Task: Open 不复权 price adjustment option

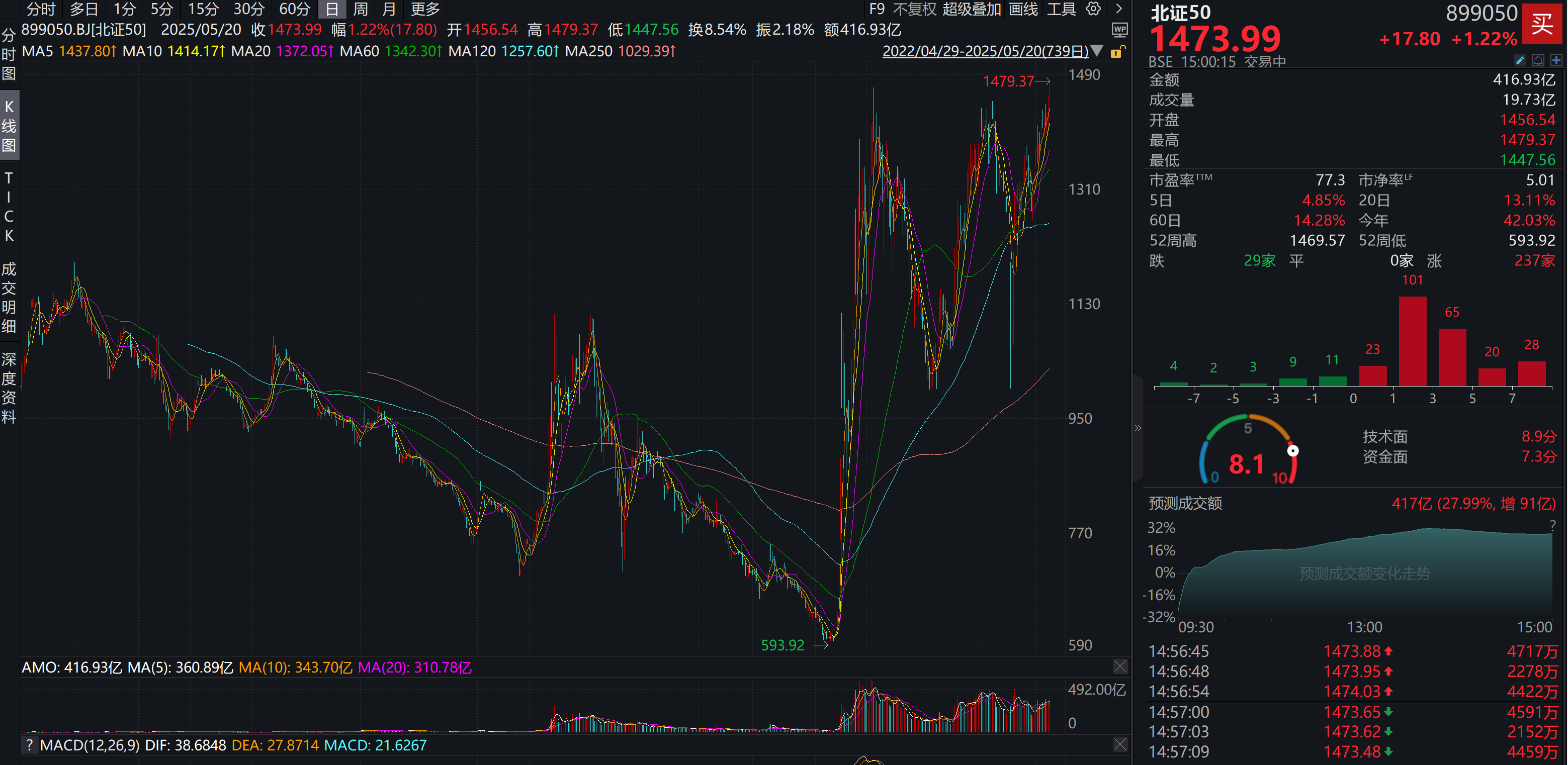Action: point(914,9)
